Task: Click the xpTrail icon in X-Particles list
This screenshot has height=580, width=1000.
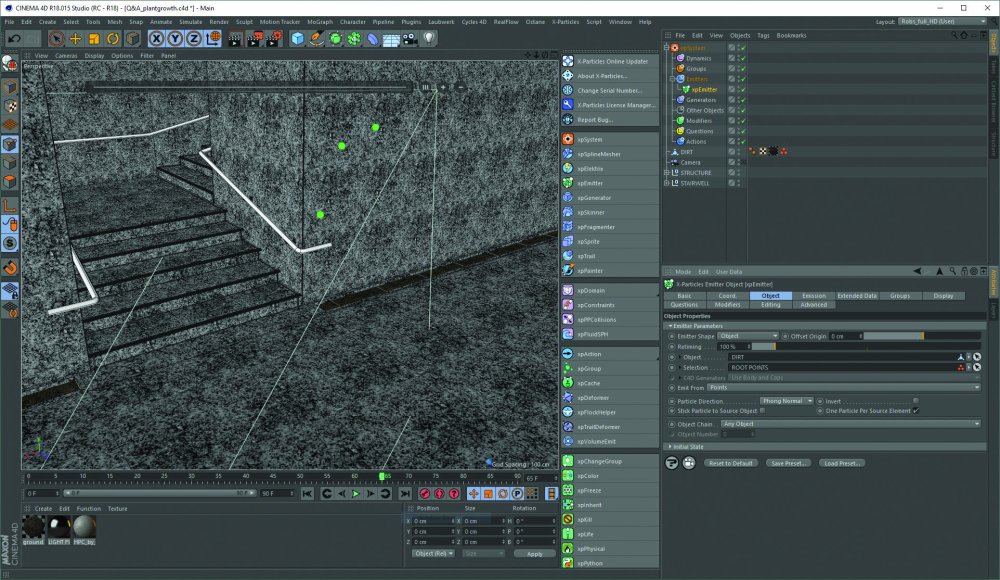Action: [x=568, y=256]
